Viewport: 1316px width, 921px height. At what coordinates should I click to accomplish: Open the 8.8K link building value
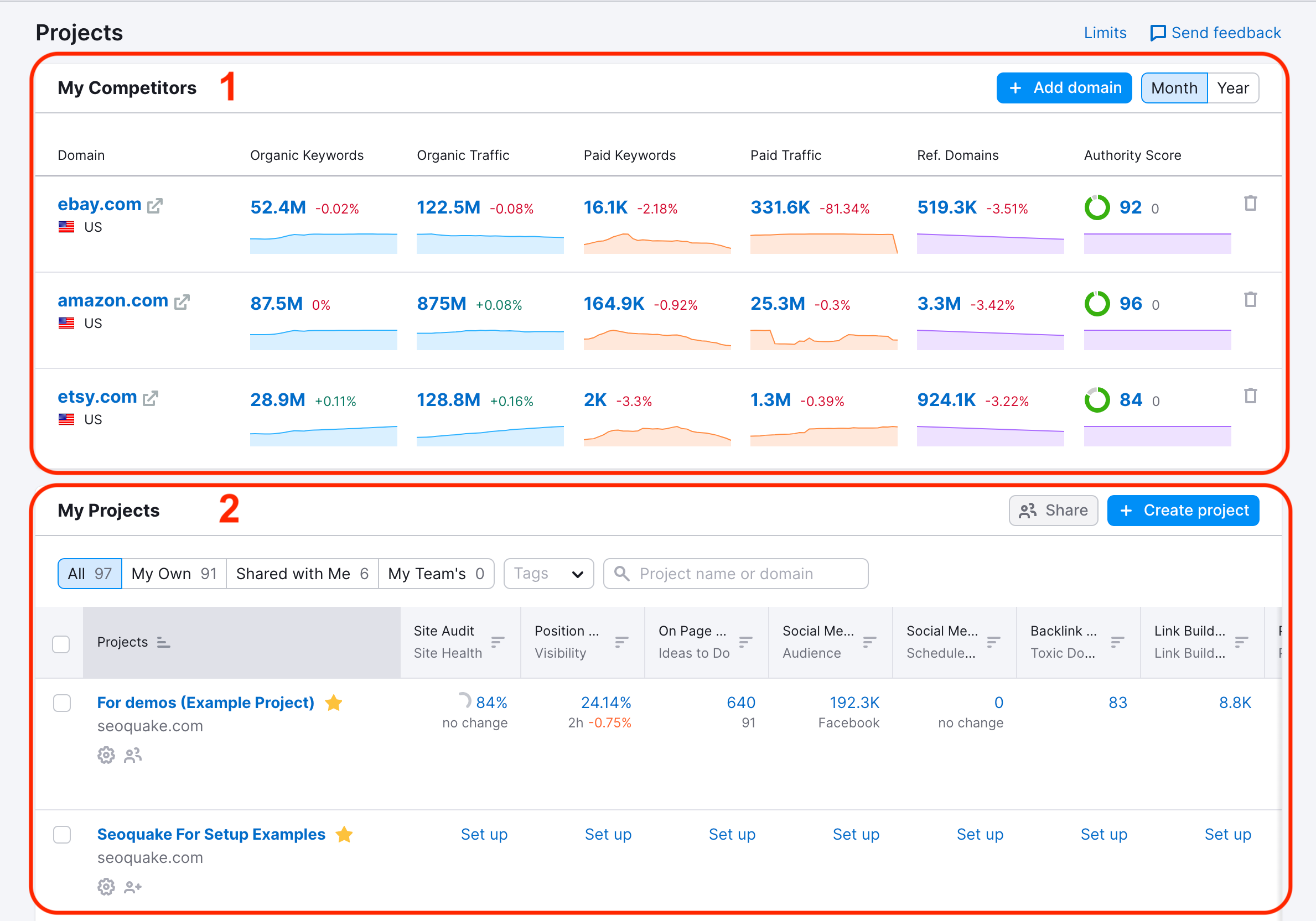[x=1235, y=703]
